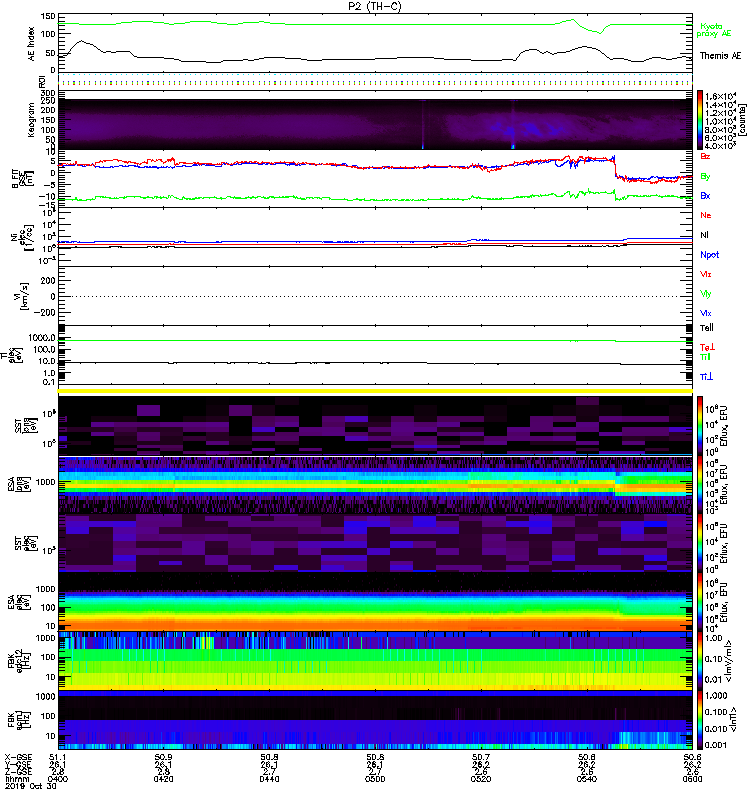Click the ROI panel label
This screenshot has height=800, width=750.
click(x=42, y=81)
